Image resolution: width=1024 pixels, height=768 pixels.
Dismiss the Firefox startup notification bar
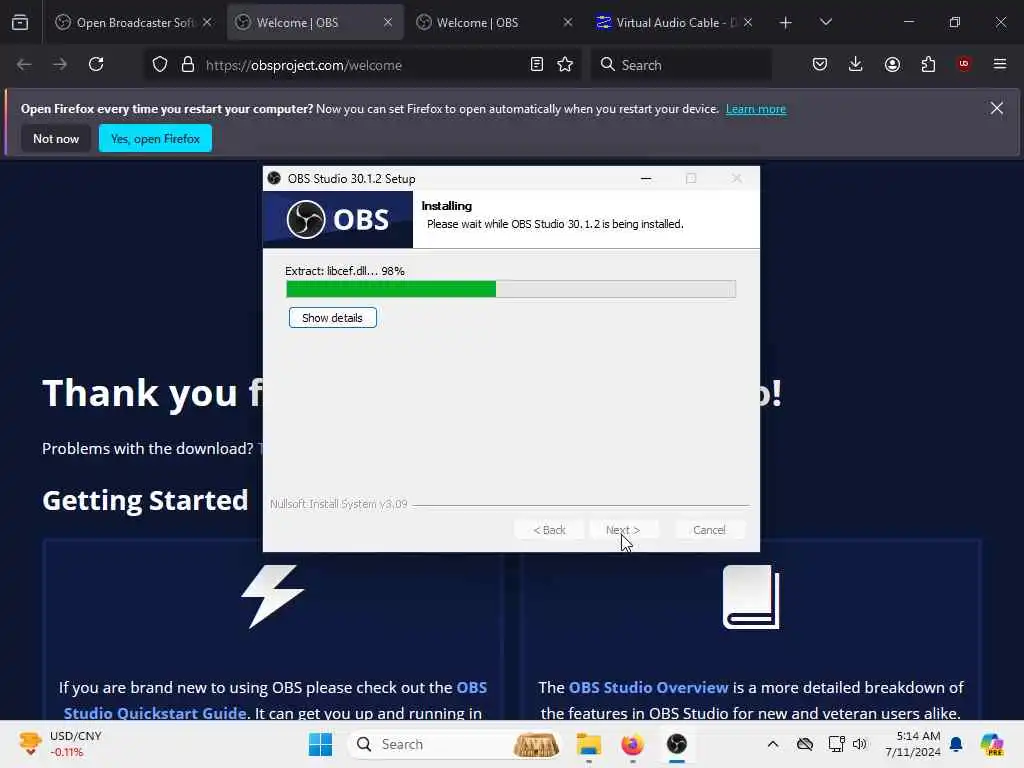997,108
